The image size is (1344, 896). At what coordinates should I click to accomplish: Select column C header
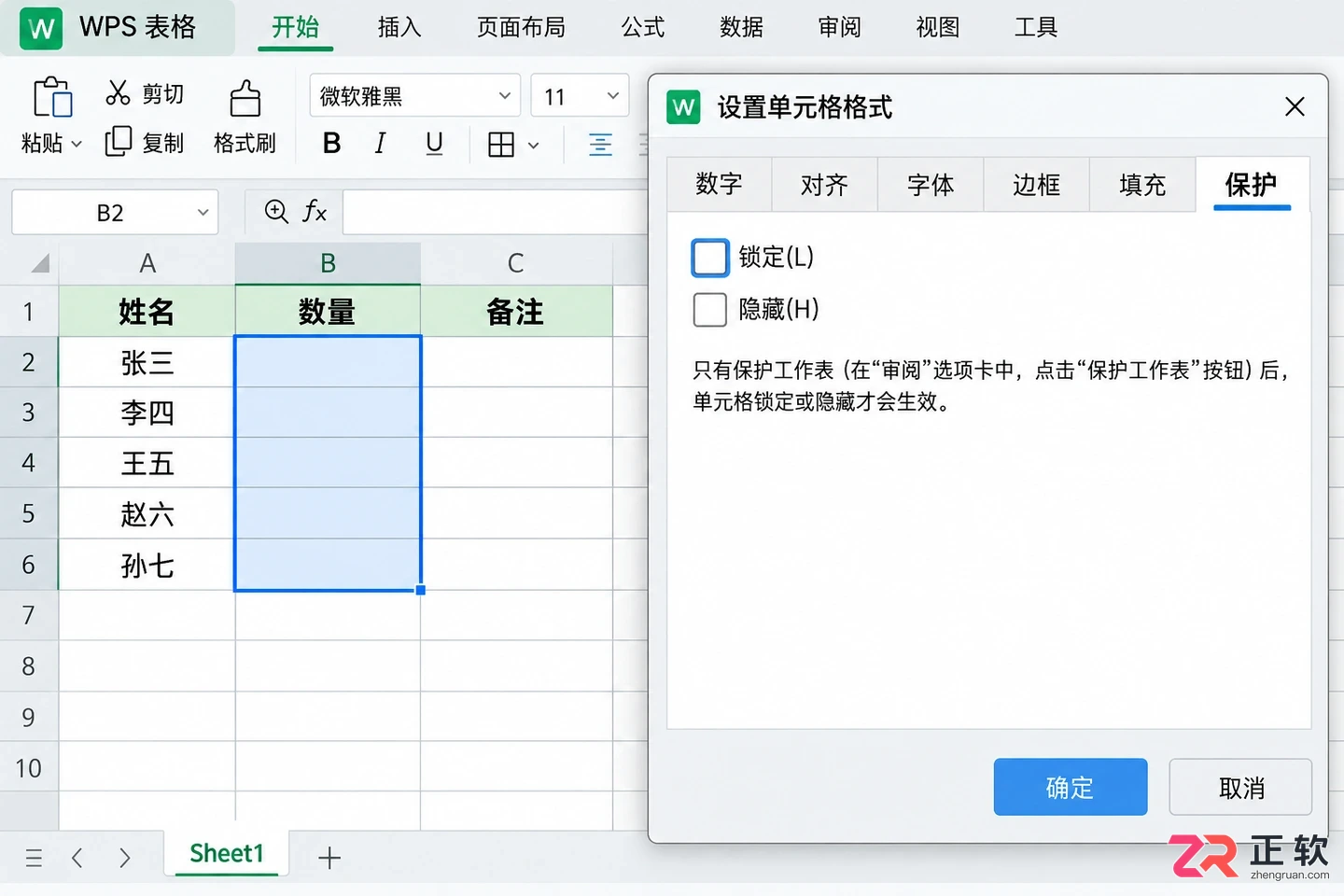(516, 263)
